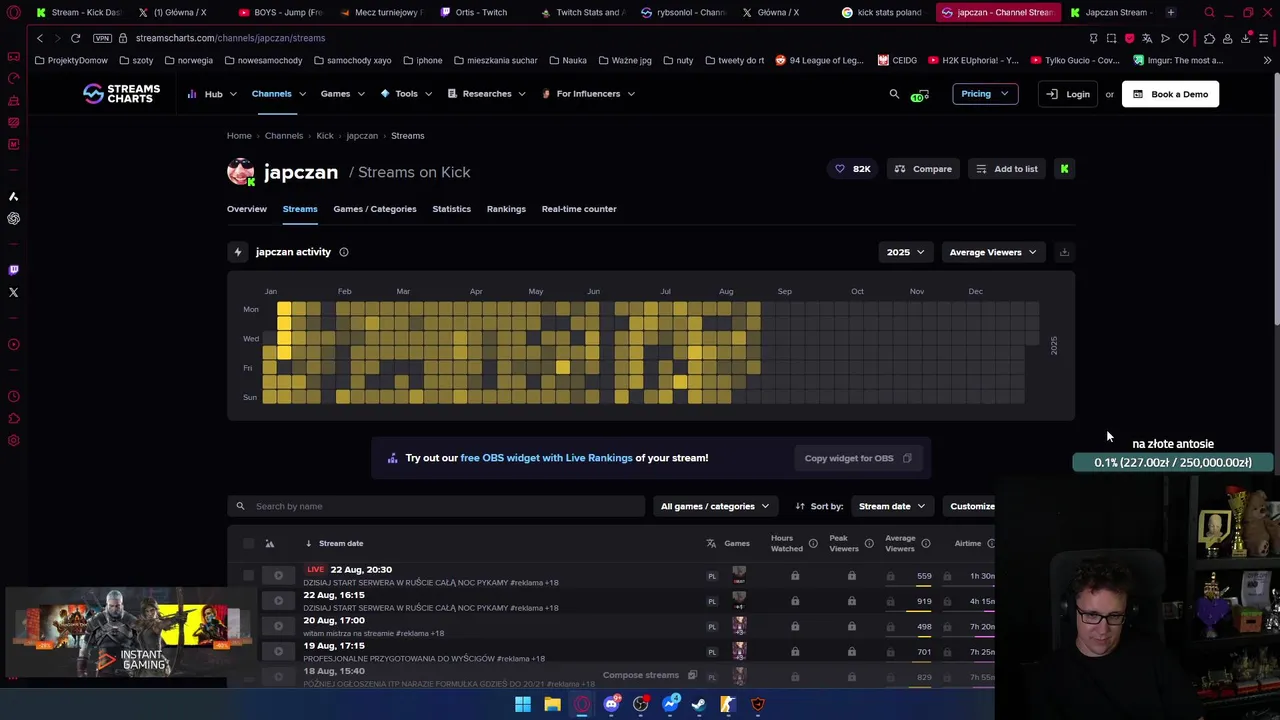Screen dimensions: 1280x720
Task: Switch to the Rankings tab
Action: click(x=506, y=209)
